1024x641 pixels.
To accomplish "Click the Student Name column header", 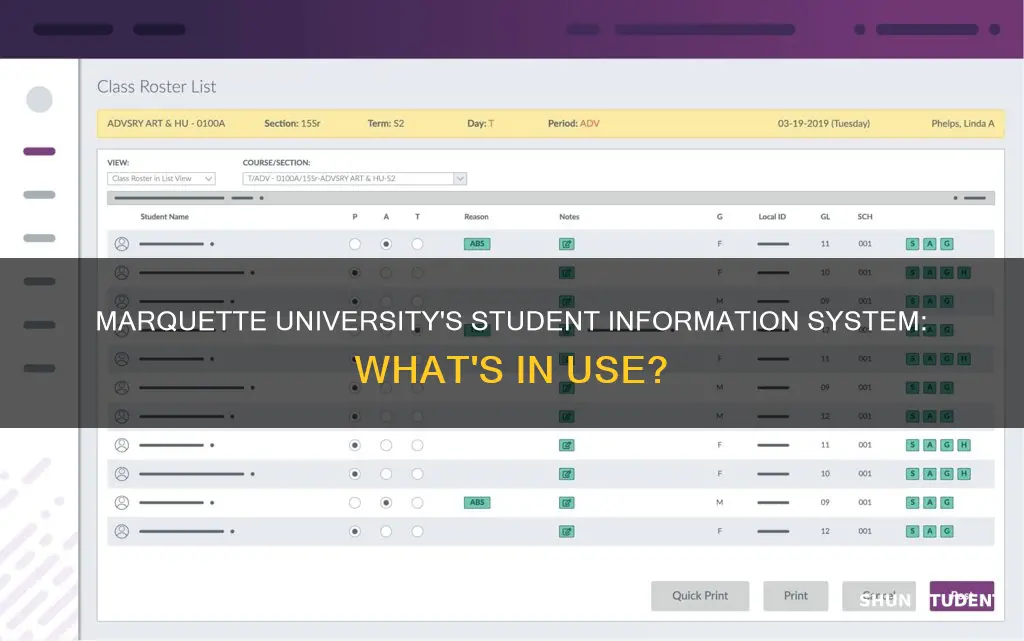I will pos(165,217).
